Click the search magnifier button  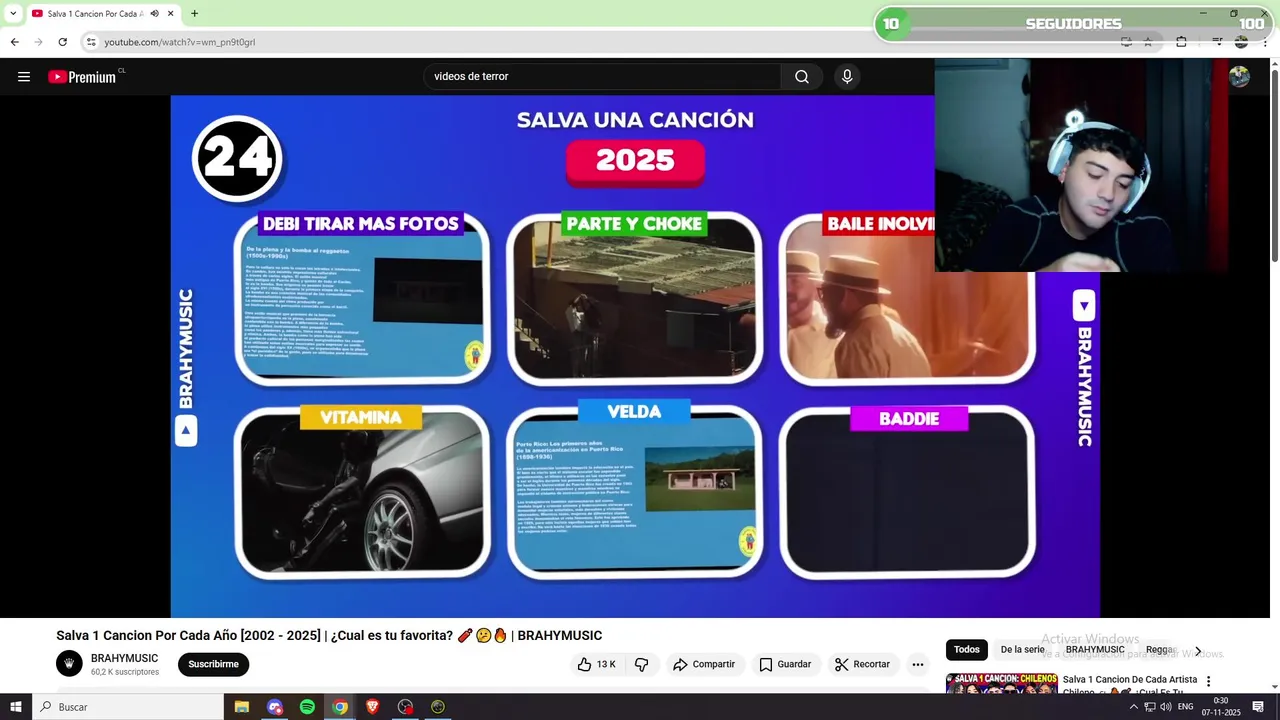802,77
